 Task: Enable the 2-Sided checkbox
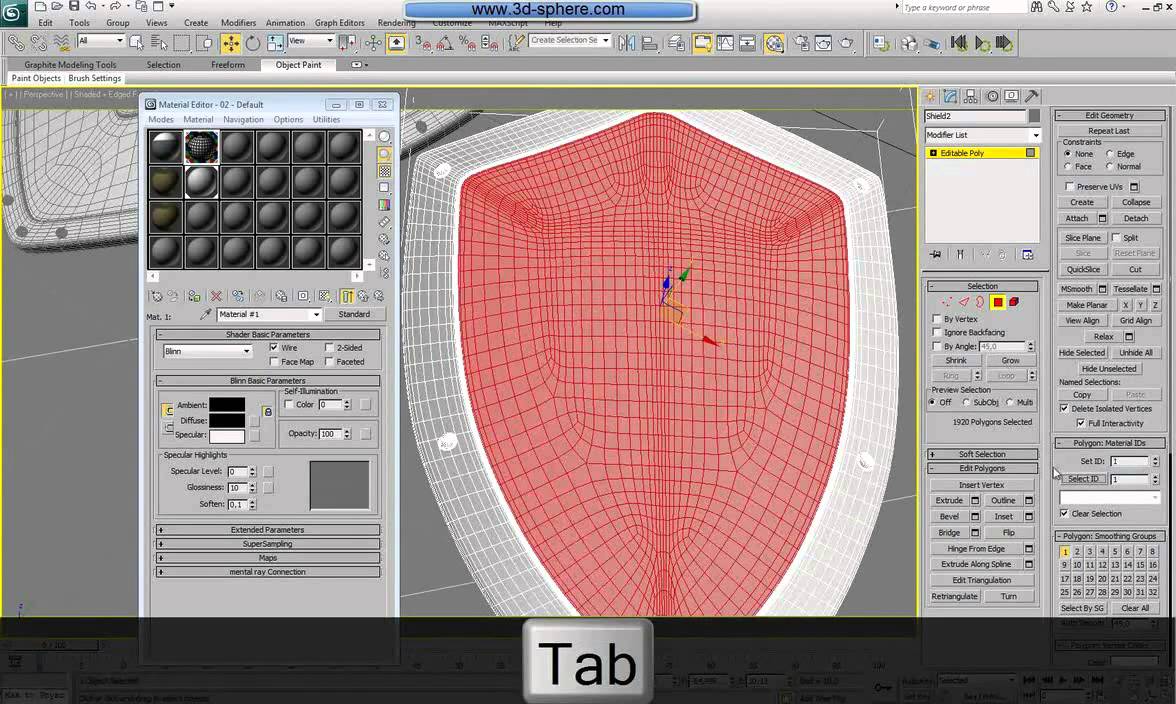[329, 348]
